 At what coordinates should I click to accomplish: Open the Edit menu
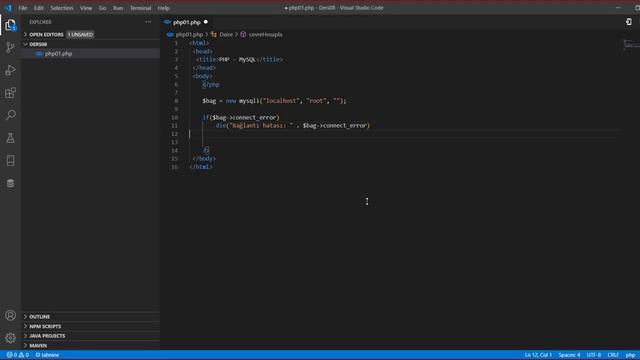coord(38,8)
